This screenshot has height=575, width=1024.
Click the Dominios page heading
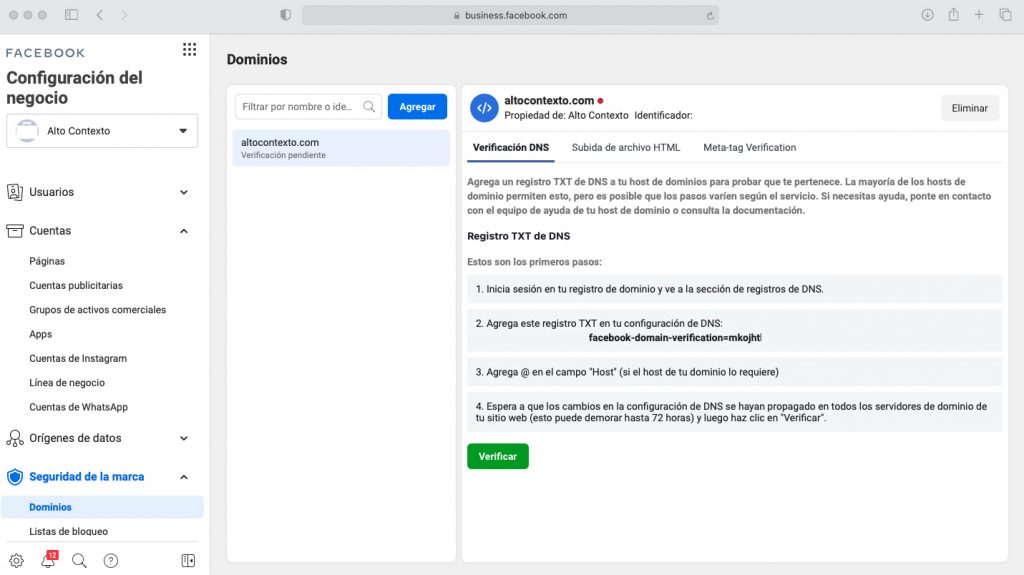pos(257,59)
